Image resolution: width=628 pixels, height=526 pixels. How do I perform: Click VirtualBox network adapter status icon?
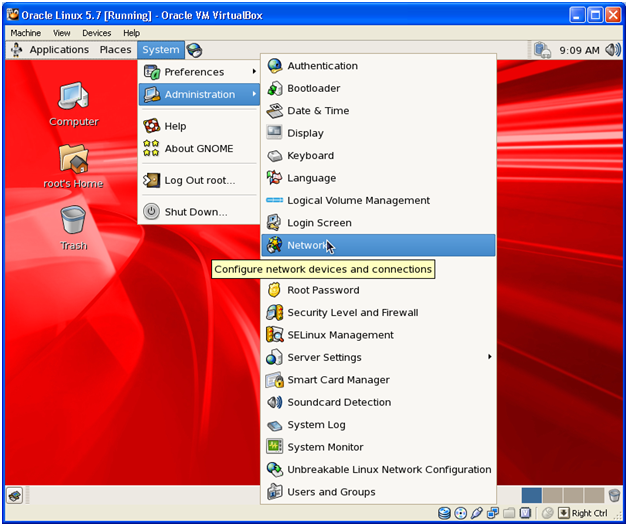coord(493,513)
